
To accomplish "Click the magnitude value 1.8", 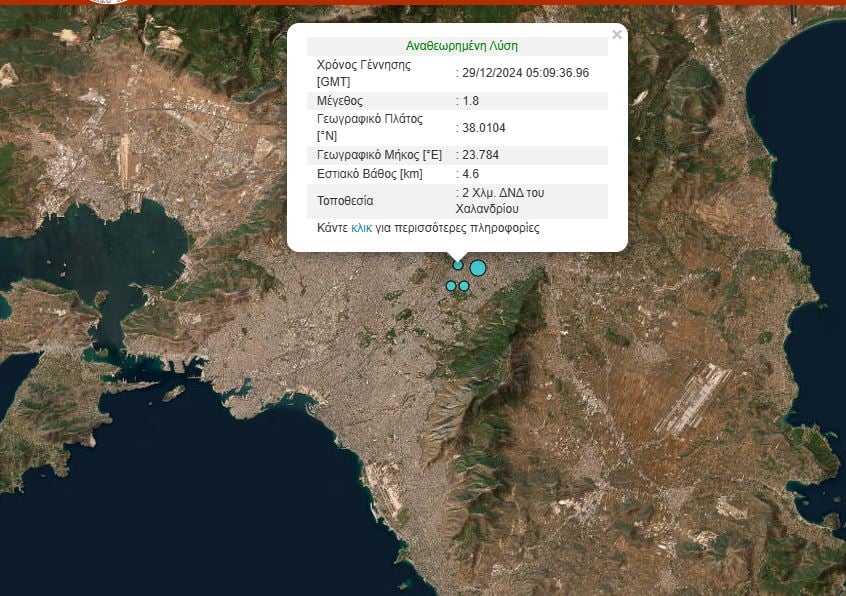I will point(470,101).
